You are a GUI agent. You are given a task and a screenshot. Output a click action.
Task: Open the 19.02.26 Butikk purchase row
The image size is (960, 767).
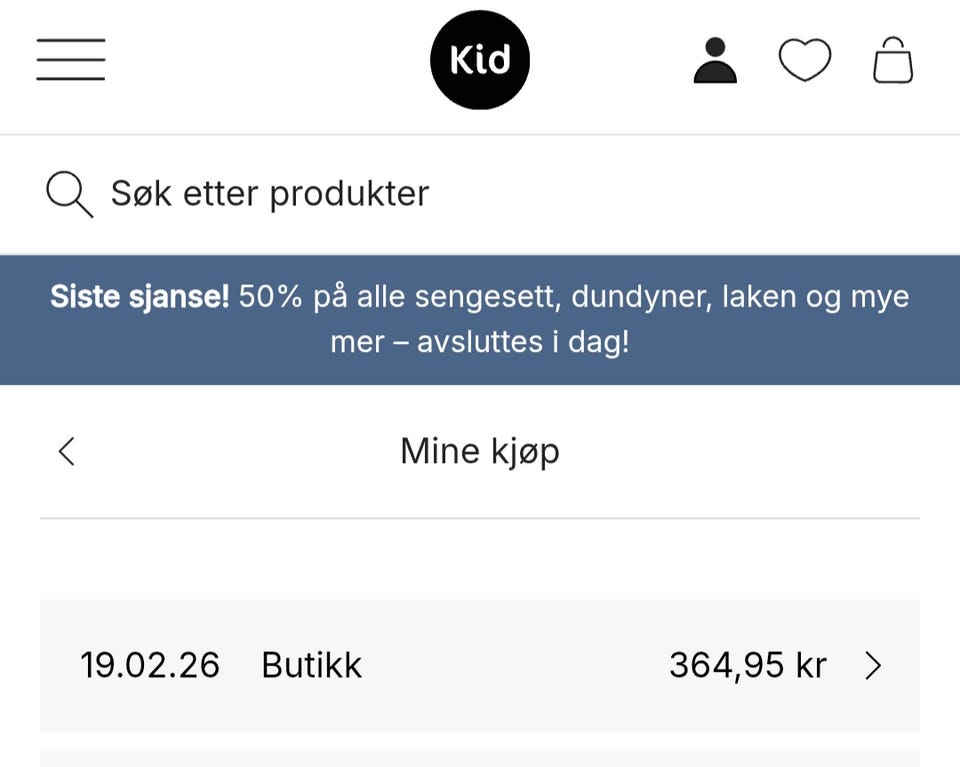coord(480,665)
